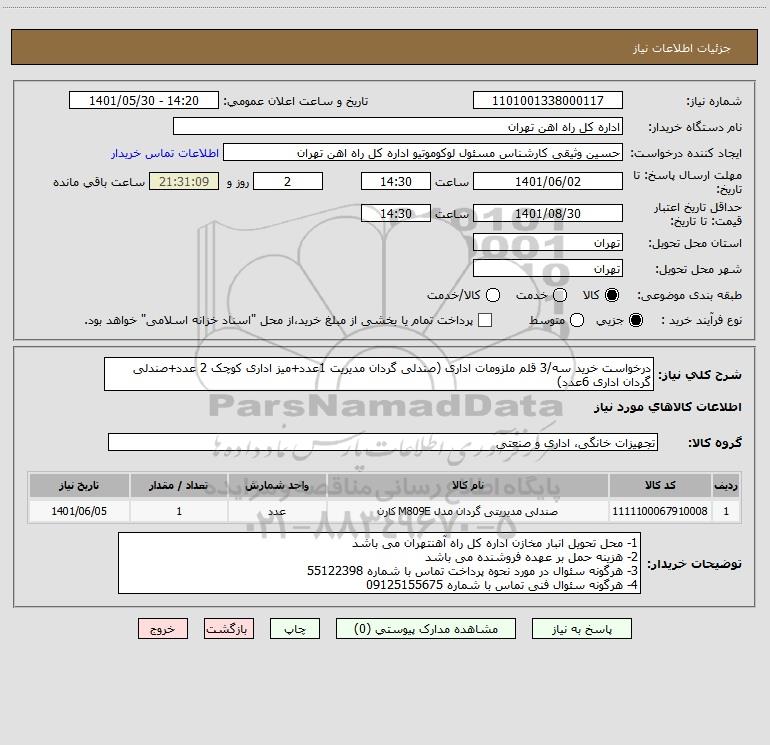Click the response deadline time 14:30 field

(x=396, y=181)
